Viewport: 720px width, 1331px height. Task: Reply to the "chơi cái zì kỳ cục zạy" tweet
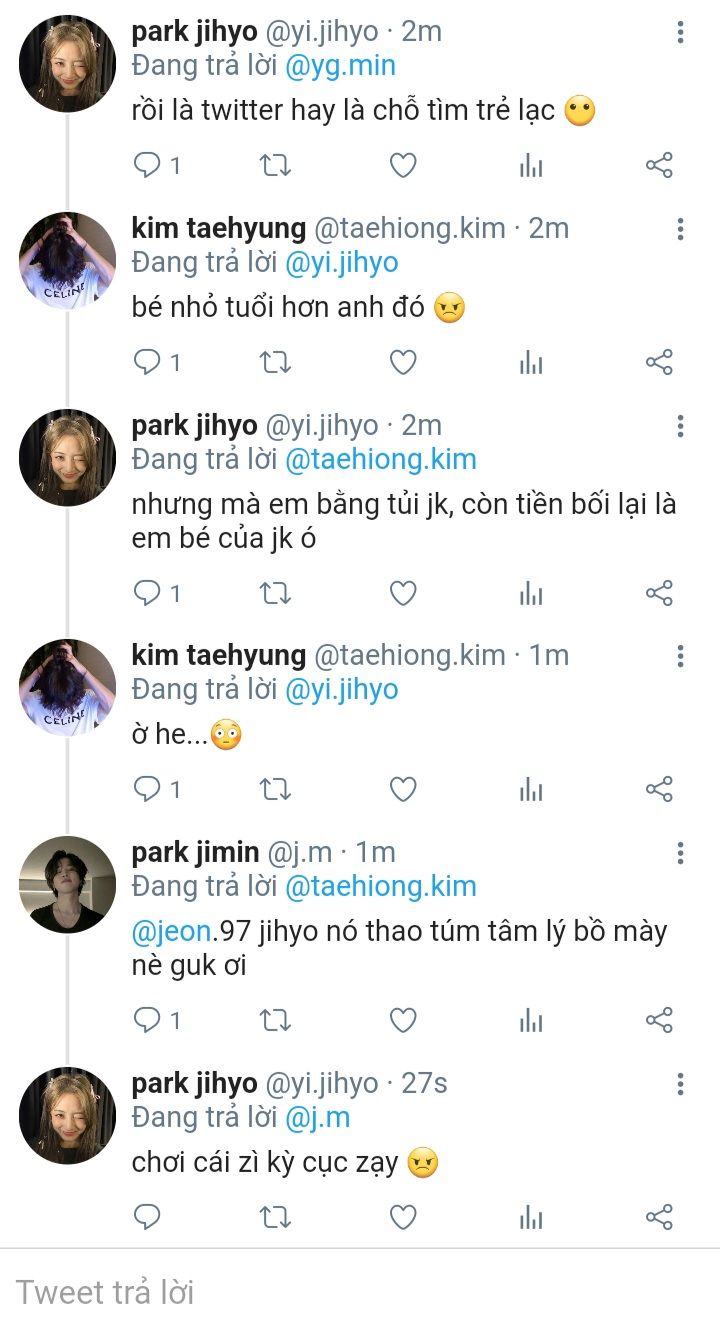[x=147, y=1217]
